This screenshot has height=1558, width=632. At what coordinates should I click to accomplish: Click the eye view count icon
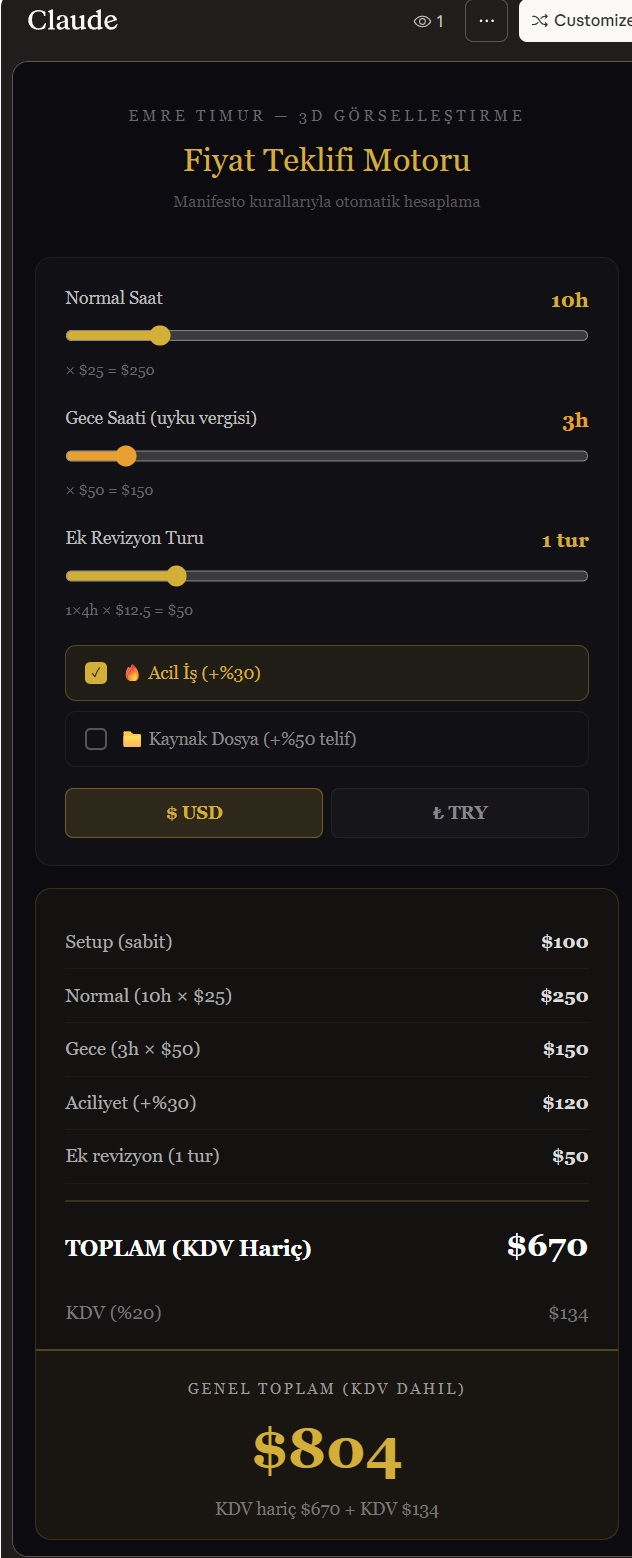pos(422,21)
